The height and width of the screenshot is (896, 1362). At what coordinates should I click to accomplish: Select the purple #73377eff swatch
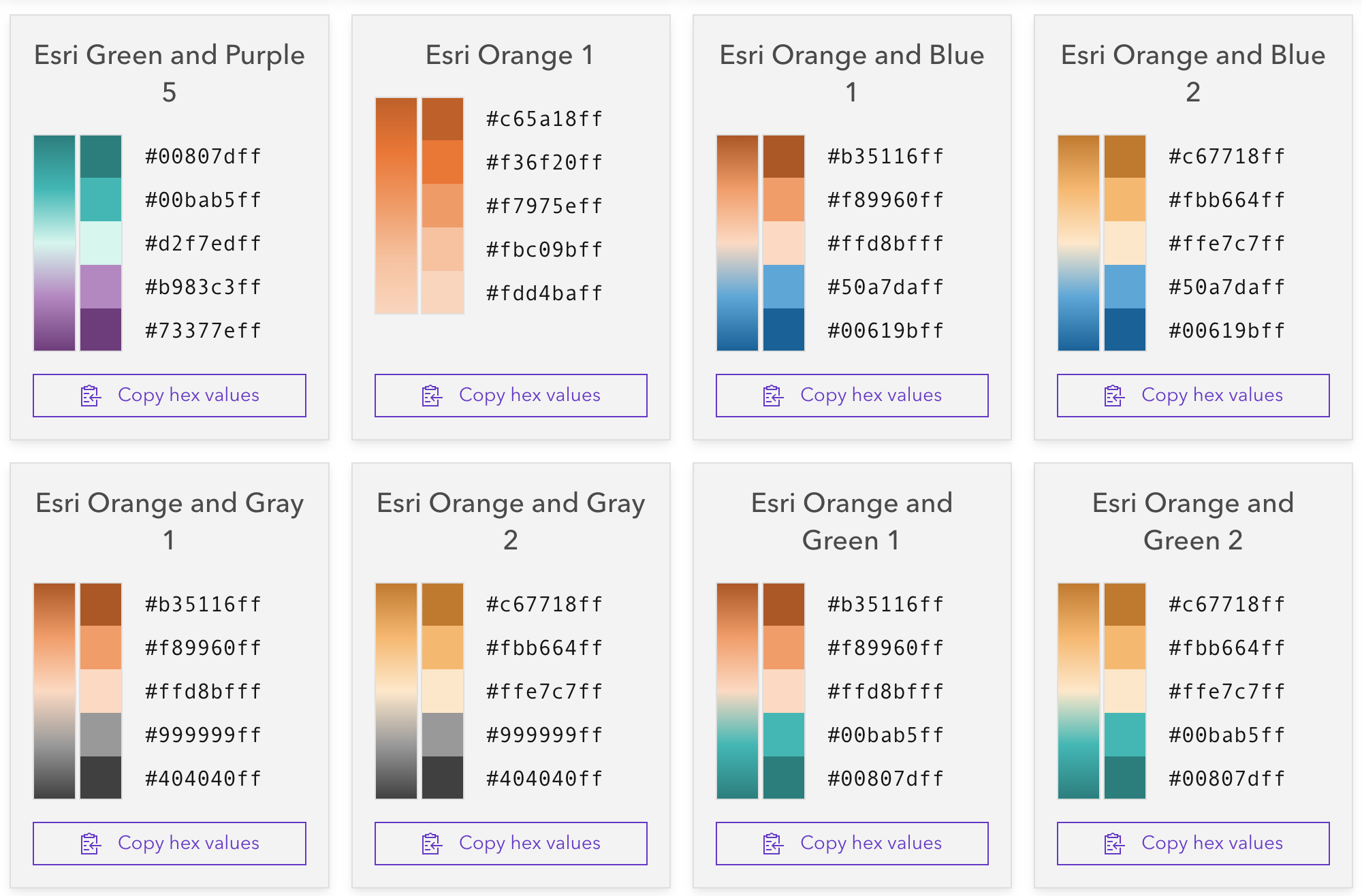pos(101,330)
